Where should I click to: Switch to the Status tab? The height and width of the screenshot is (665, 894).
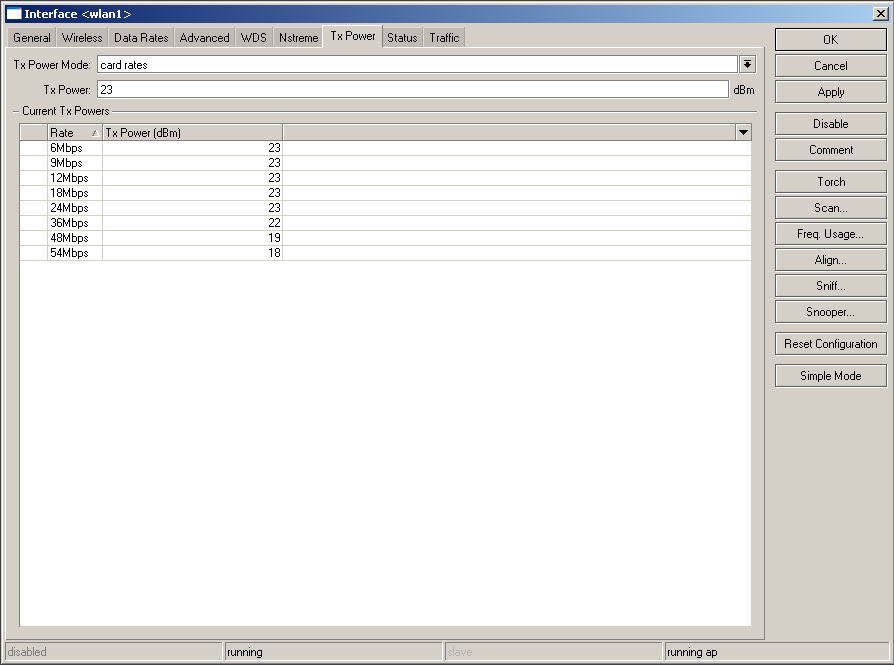tap(402, 38)
